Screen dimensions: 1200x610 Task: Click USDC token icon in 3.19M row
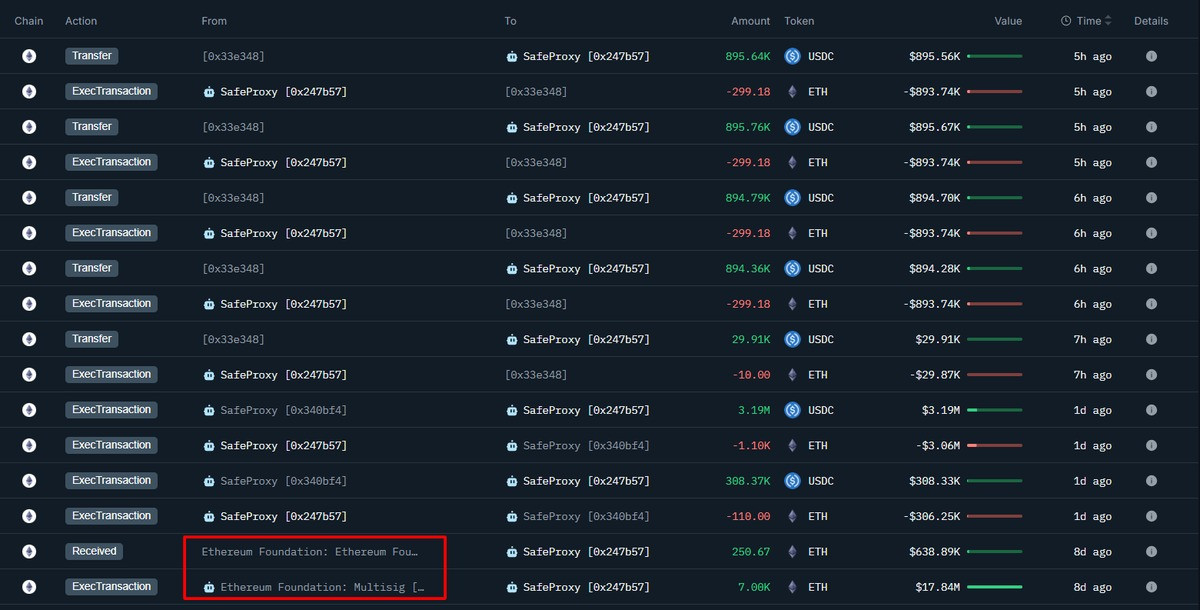pos(793,410)
